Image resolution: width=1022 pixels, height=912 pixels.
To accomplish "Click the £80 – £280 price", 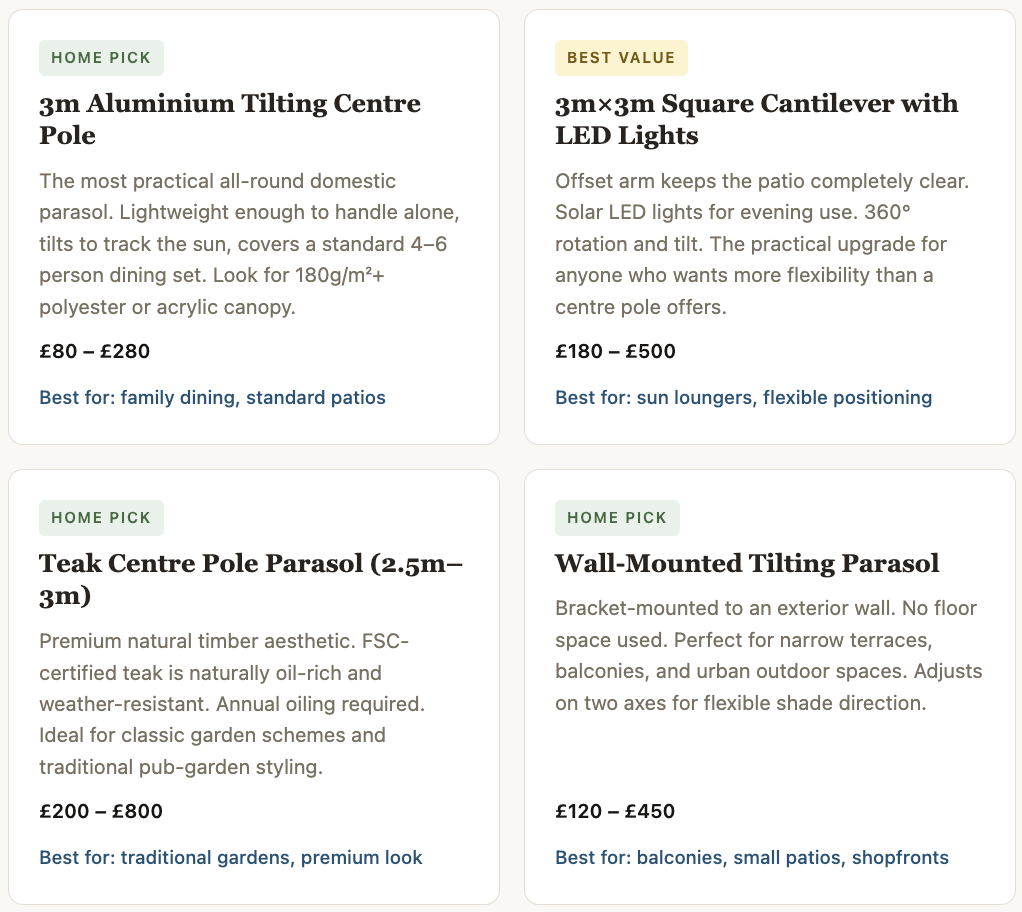I will pos(95,351).
